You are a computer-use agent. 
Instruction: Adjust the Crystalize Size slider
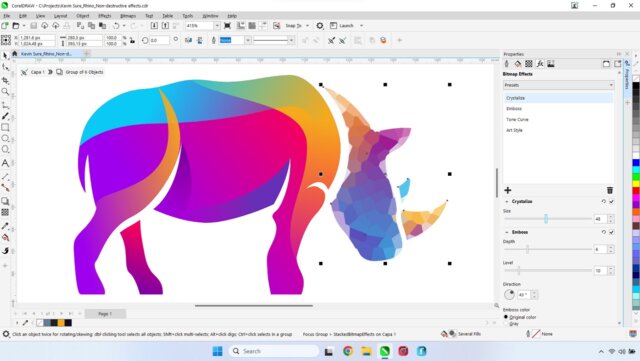coord(546,219)
